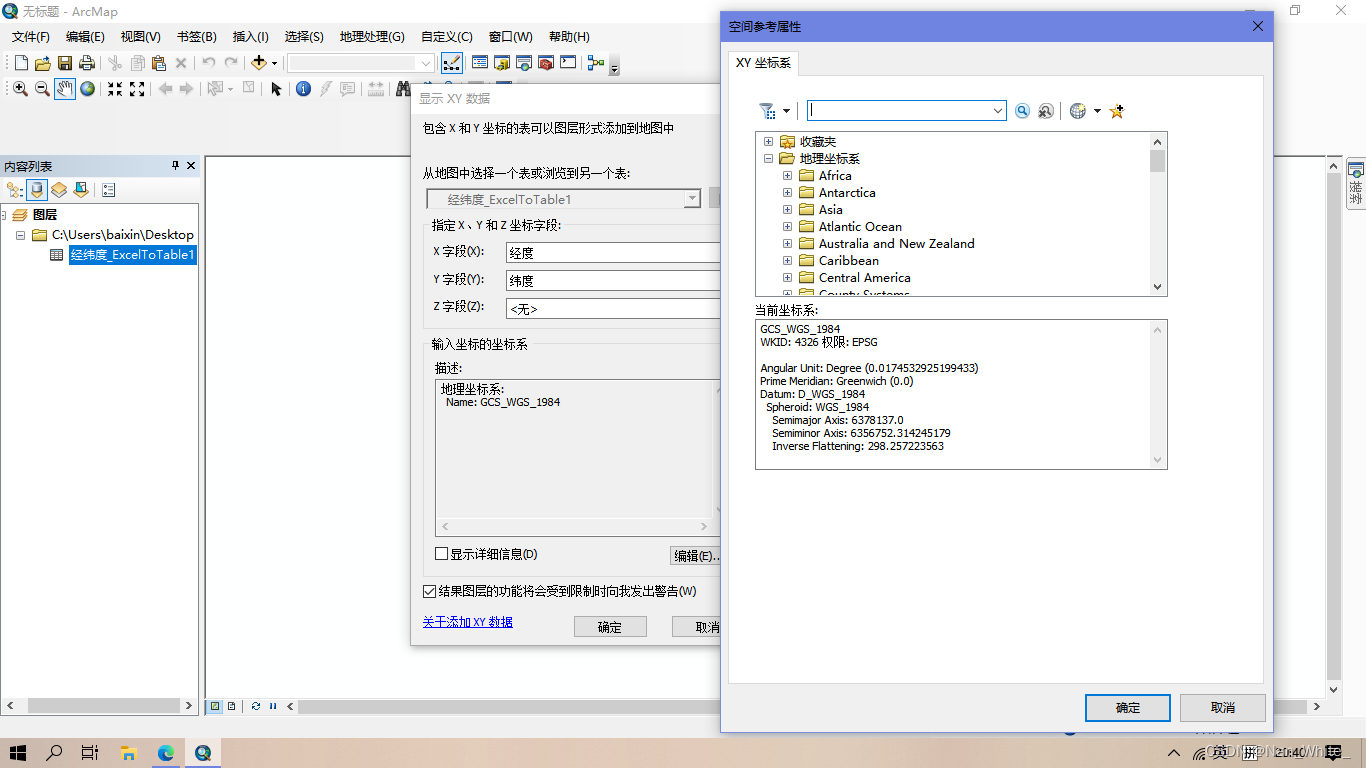Open the Python window icon

click(568, 63)
